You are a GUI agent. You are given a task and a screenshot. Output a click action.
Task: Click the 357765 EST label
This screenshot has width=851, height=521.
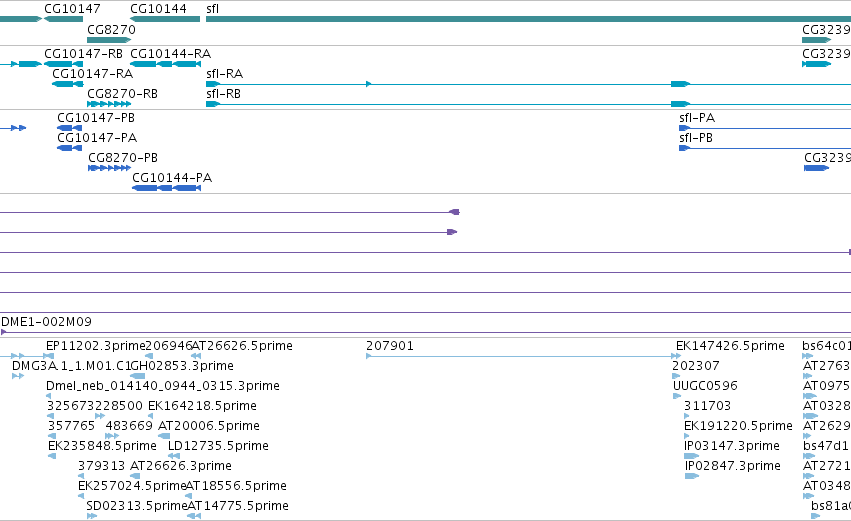click(71, 425)
